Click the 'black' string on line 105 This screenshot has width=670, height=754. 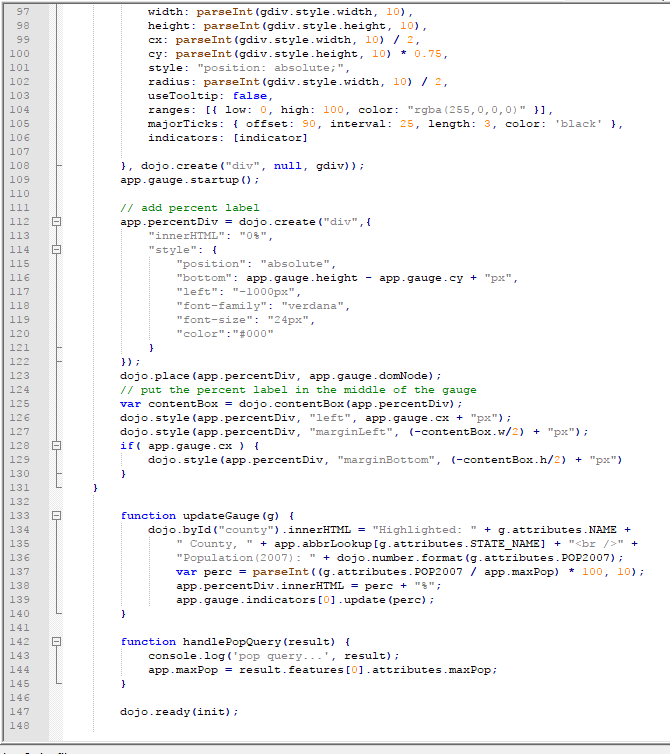click(579, 124)
